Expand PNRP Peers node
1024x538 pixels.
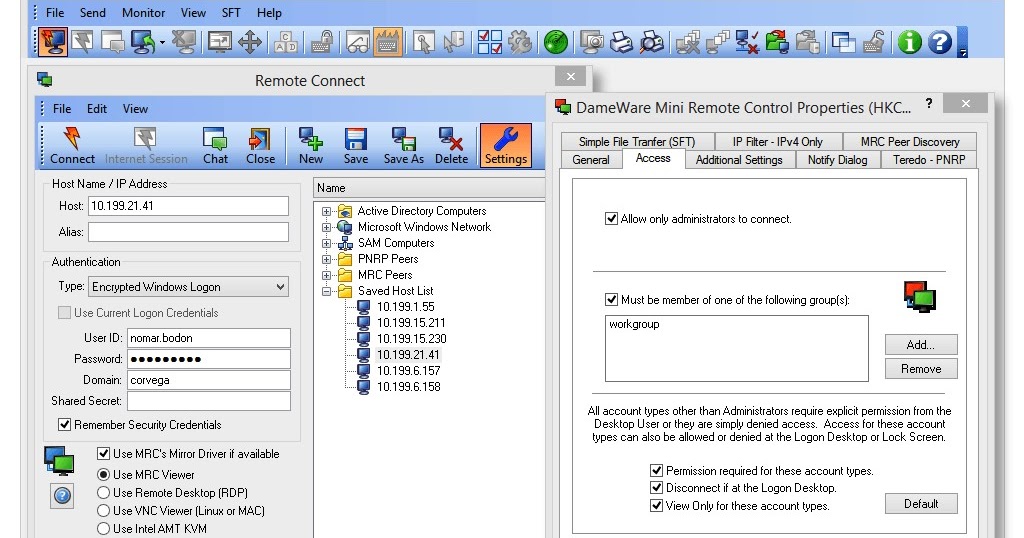tap(327, 259)
